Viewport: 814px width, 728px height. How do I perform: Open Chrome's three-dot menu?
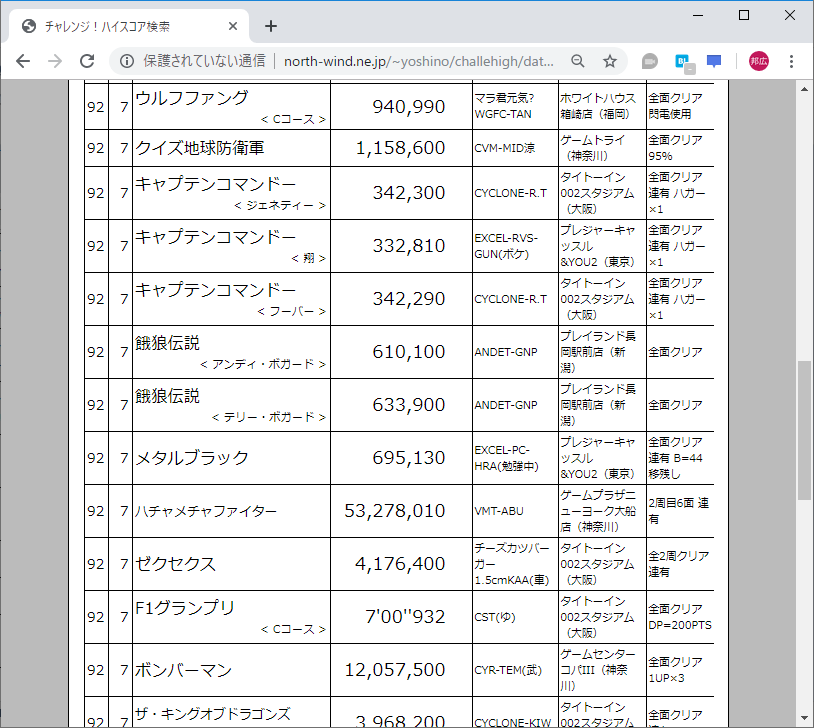point(791,61)
